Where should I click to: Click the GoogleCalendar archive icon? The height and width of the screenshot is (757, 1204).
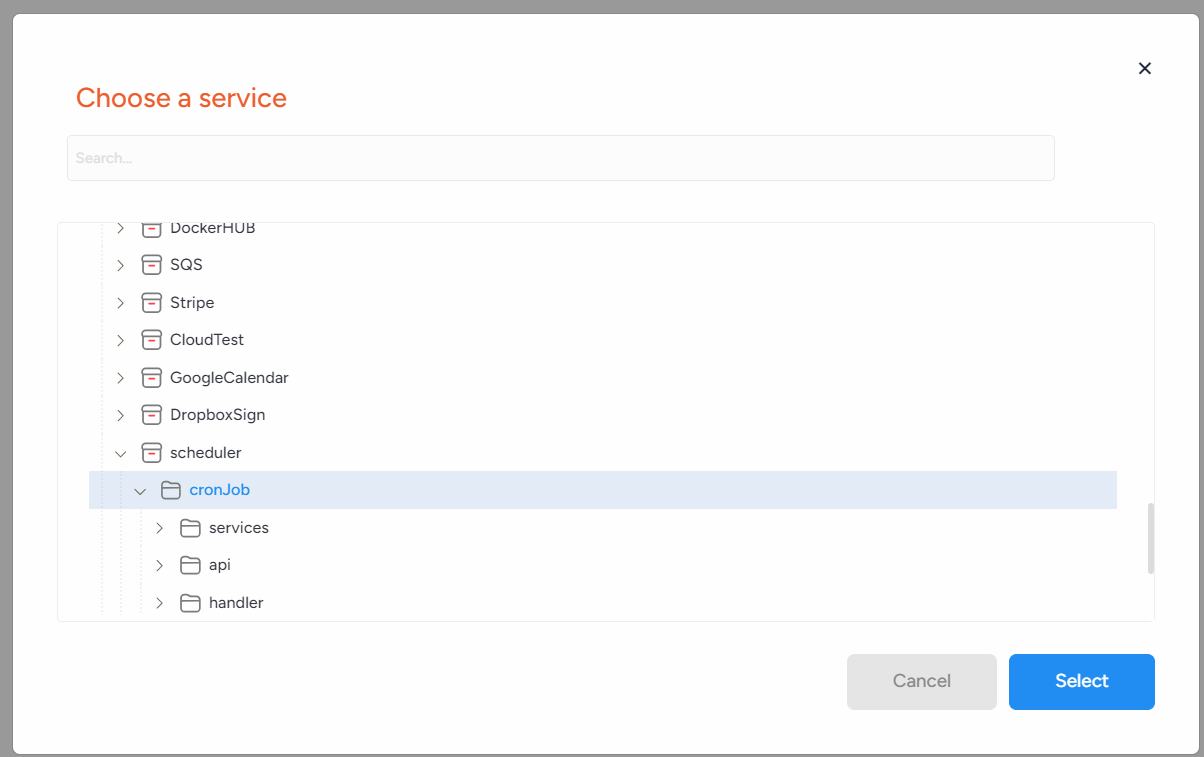coord(151,378)
